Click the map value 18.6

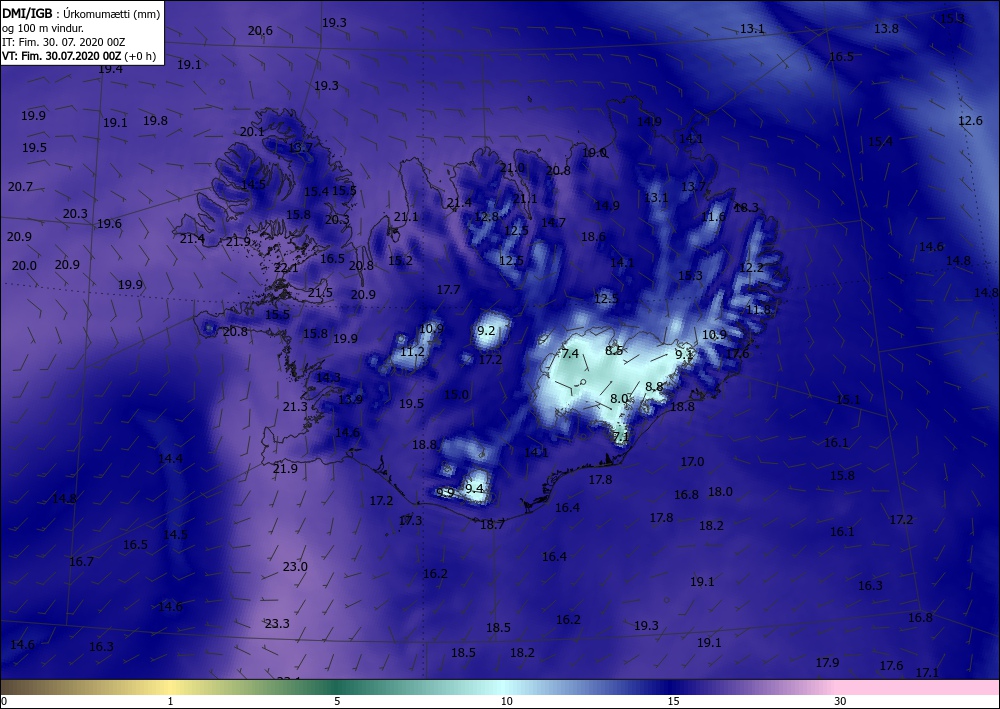pos(593,237)
